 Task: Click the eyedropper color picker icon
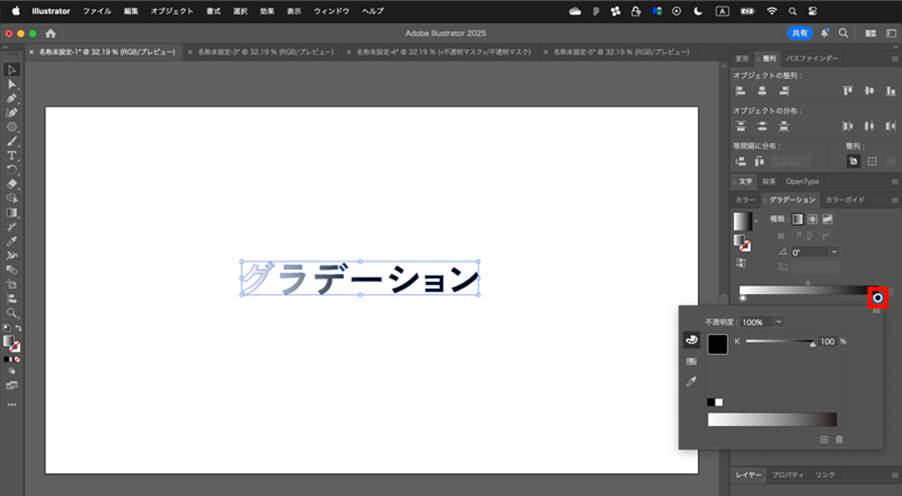point(691,381)
